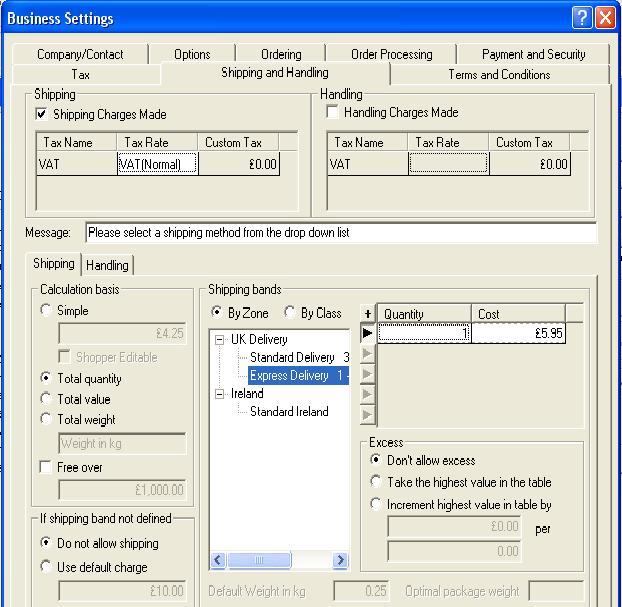622x607 pixels.
Task: Choose the By Class radio option
Action: (x=290, y=313)
